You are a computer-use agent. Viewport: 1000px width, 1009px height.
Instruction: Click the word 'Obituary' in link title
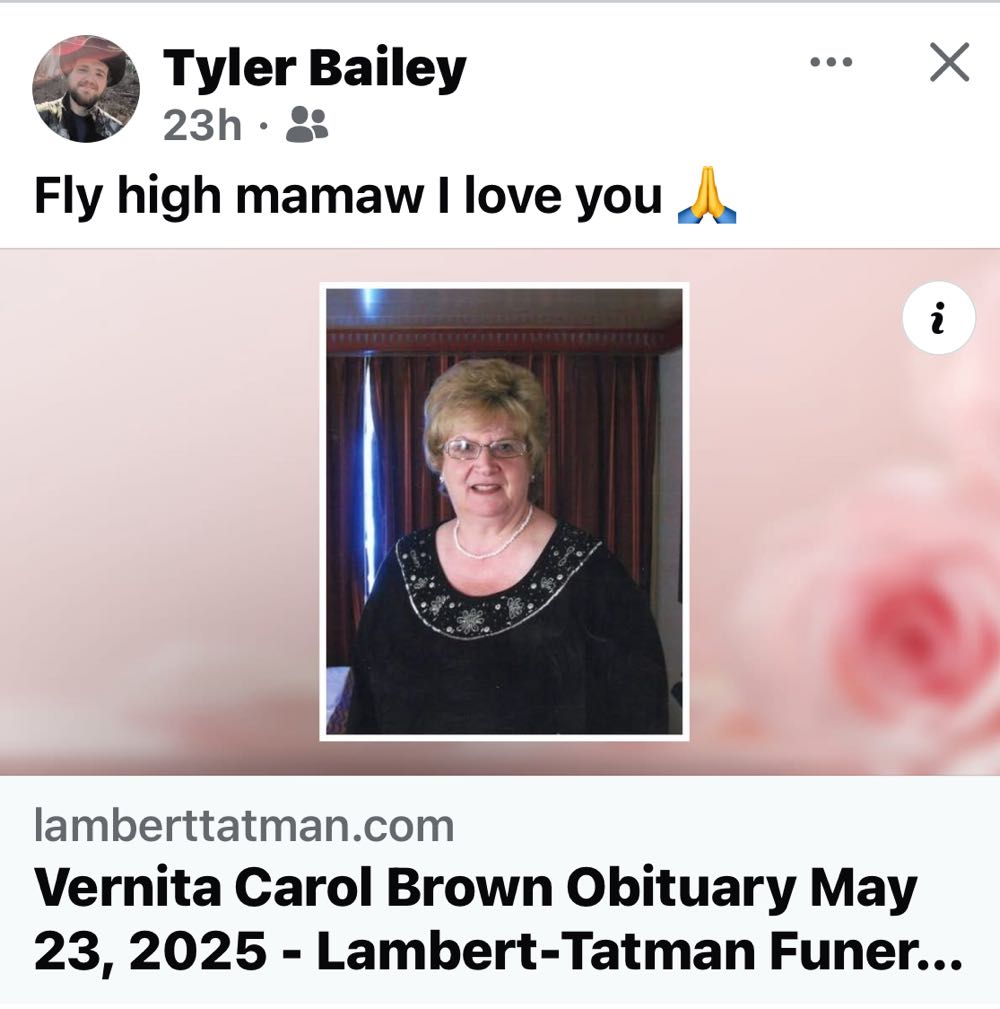(x=681, y=889)
